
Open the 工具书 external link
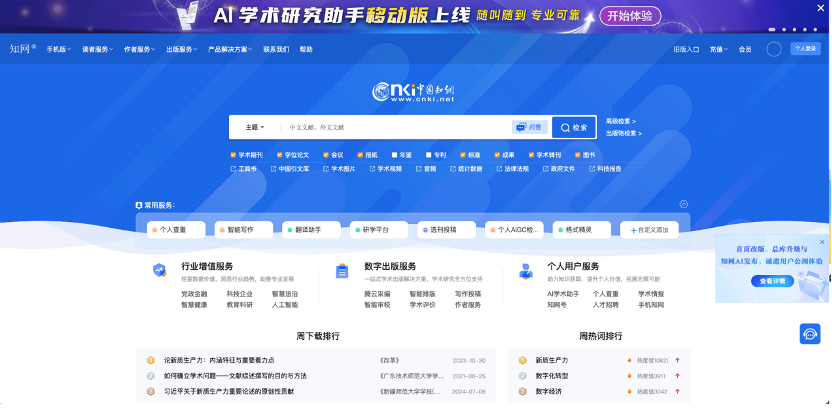(x=244, y=169)
